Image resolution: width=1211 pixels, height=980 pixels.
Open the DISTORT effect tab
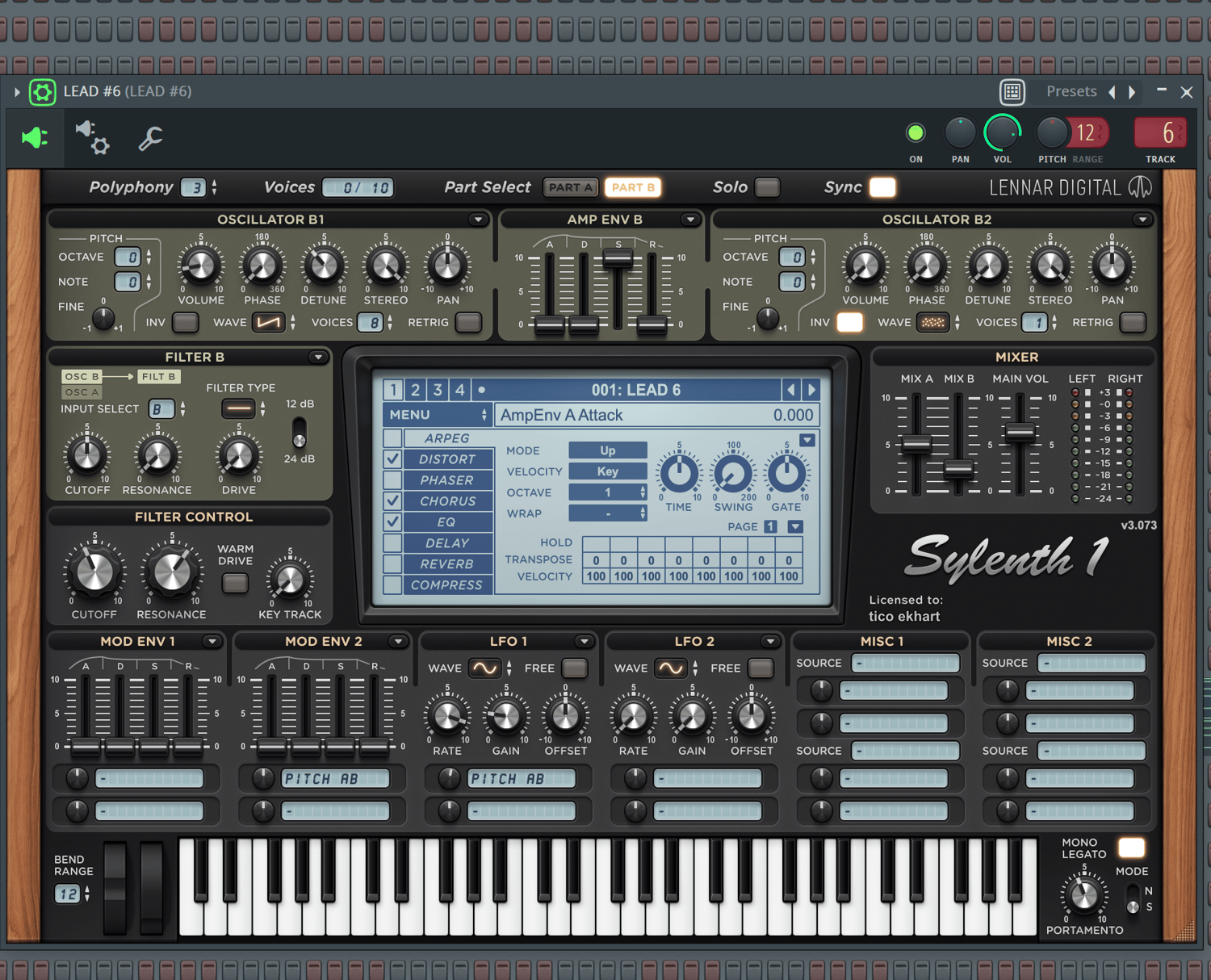(x=447, y=459)
